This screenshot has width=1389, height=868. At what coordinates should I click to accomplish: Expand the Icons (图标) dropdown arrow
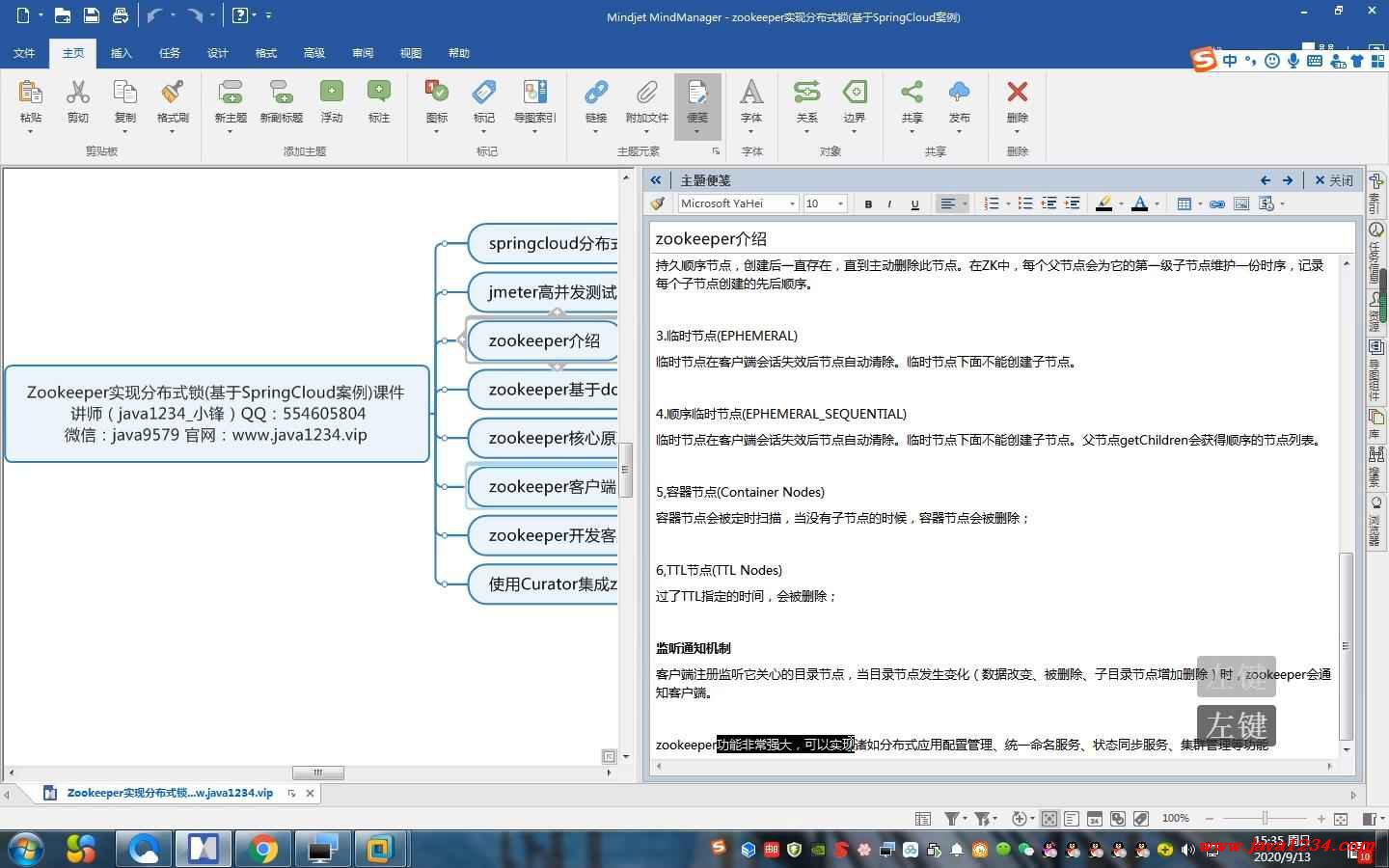[436, 132]
